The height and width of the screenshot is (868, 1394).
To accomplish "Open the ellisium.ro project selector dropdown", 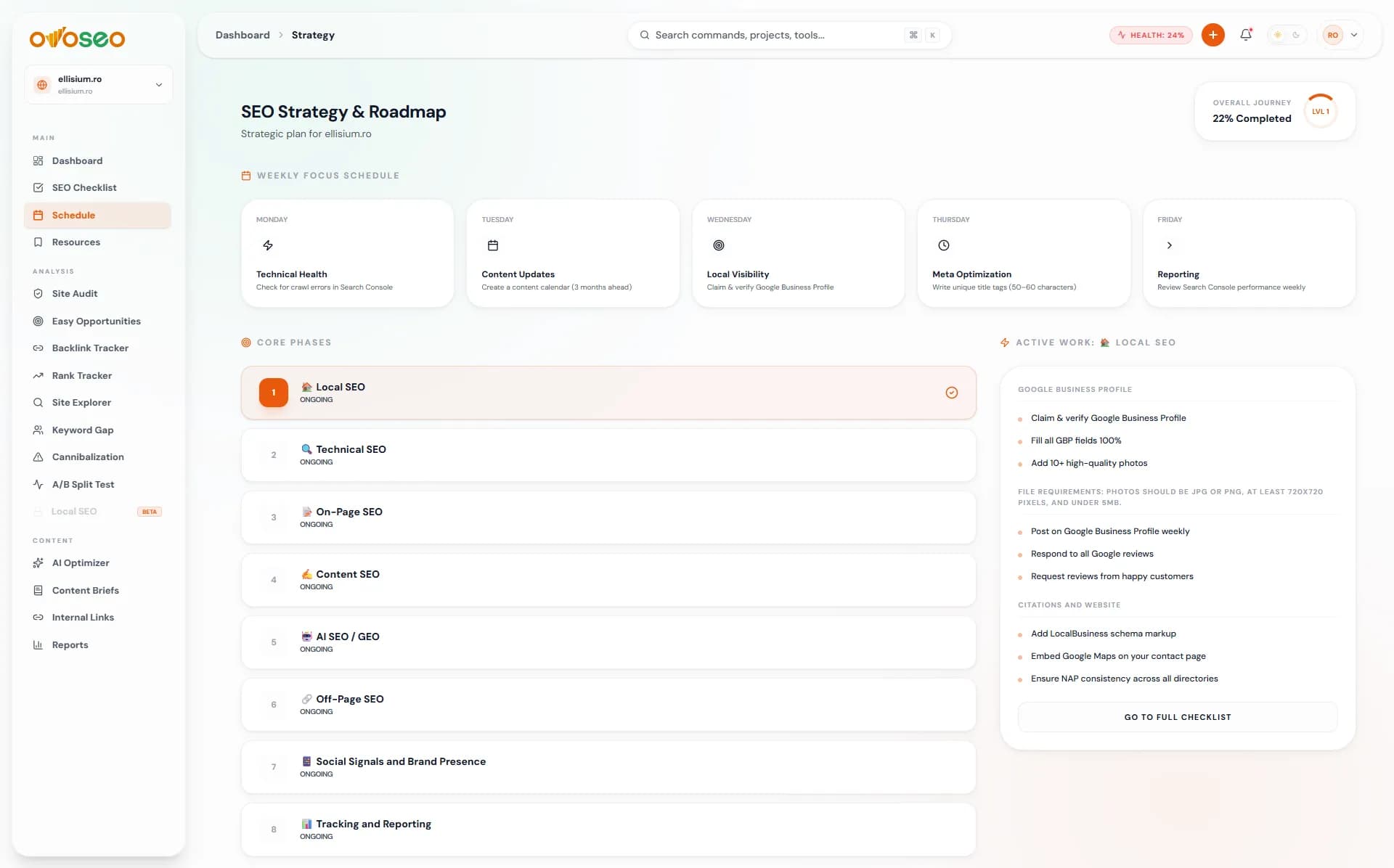I will pyautogui.click(x=99, y=85).
